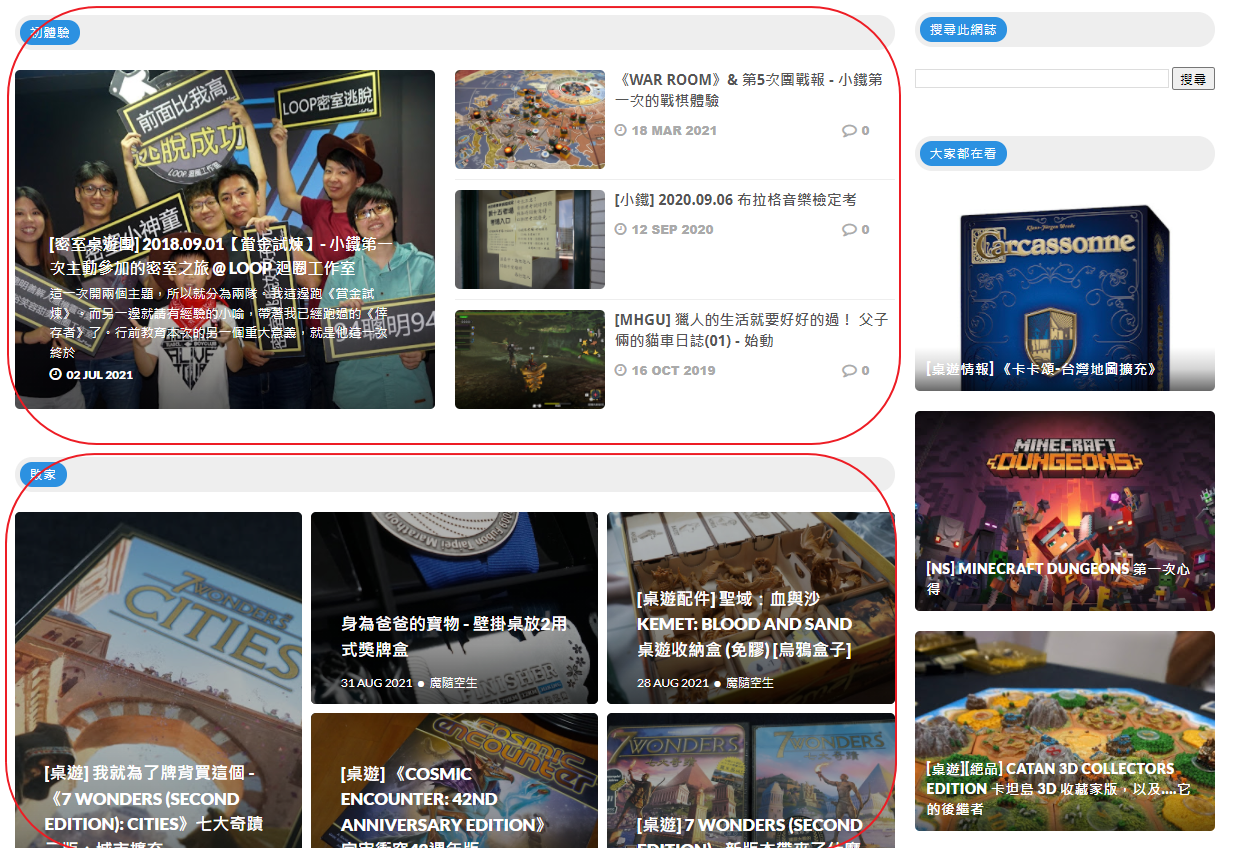
Task: Click the 16 OCT 2019 date text
Action: point(673,371)
